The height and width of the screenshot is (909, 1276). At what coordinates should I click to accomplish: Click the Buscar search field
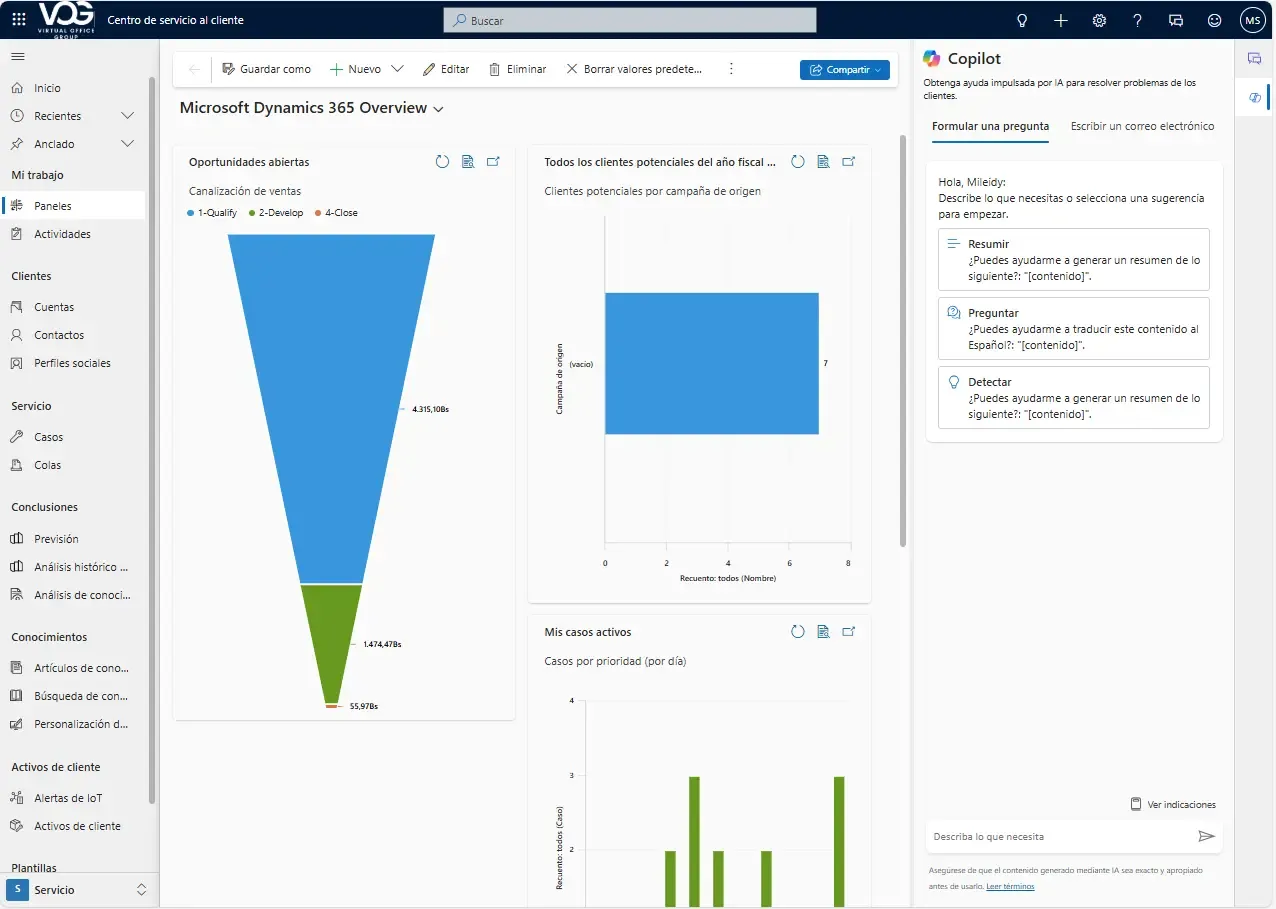pyautogui.click(x=630, y=20)
